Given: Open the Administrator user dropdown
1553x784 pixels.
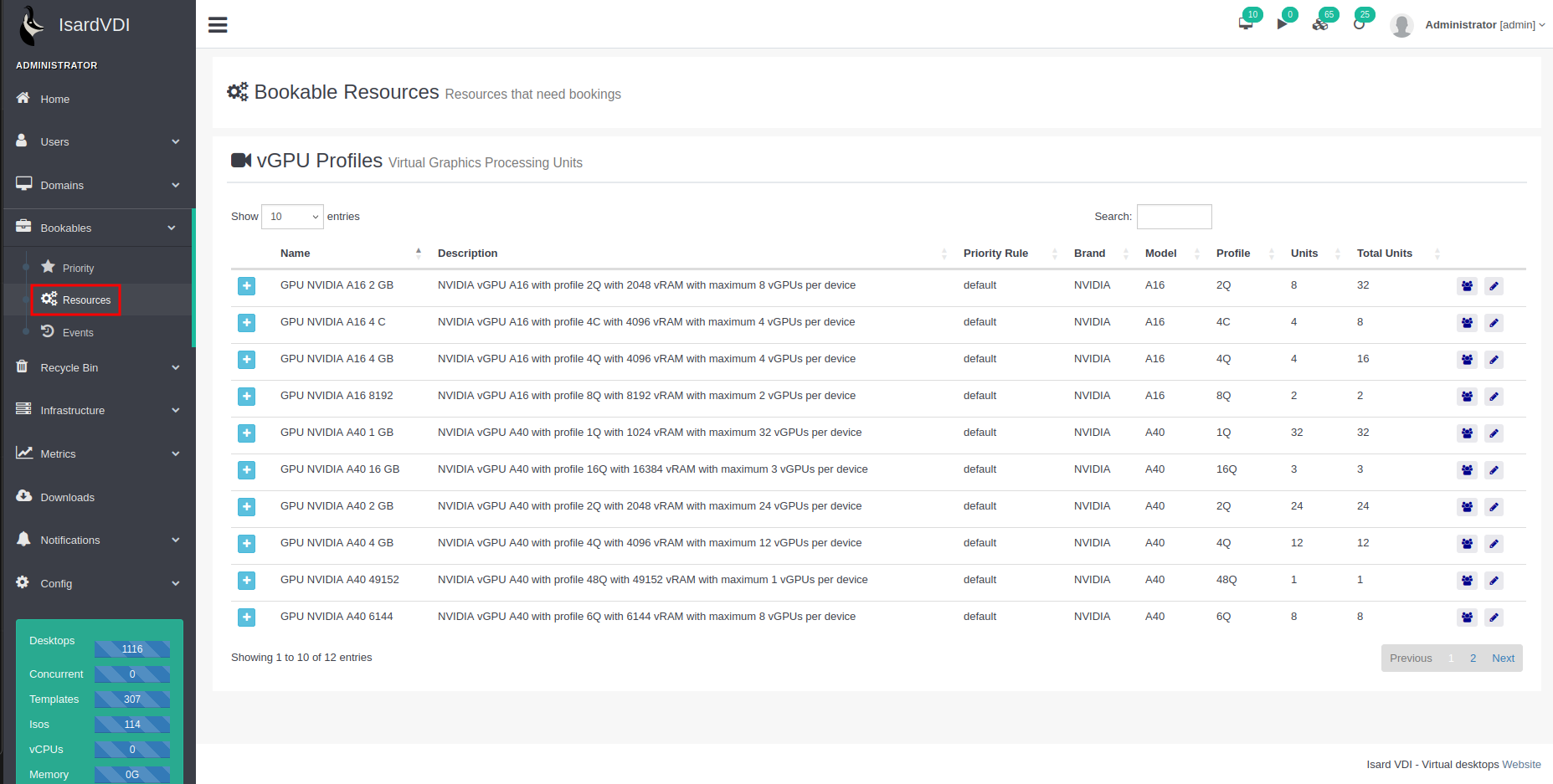Looking at the screenshot, I should click(x=1484, y=25).
